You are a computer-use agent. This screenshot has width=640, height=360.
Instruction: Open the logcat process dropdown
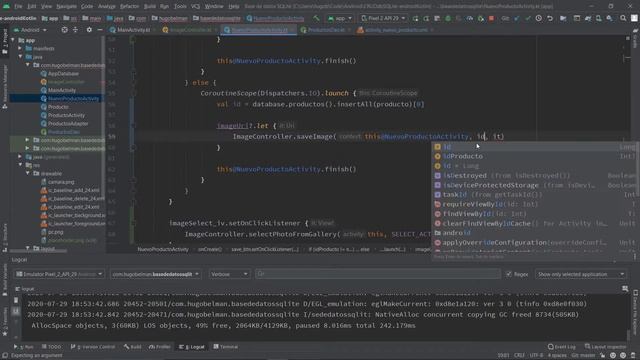click(x=155, y=274)
